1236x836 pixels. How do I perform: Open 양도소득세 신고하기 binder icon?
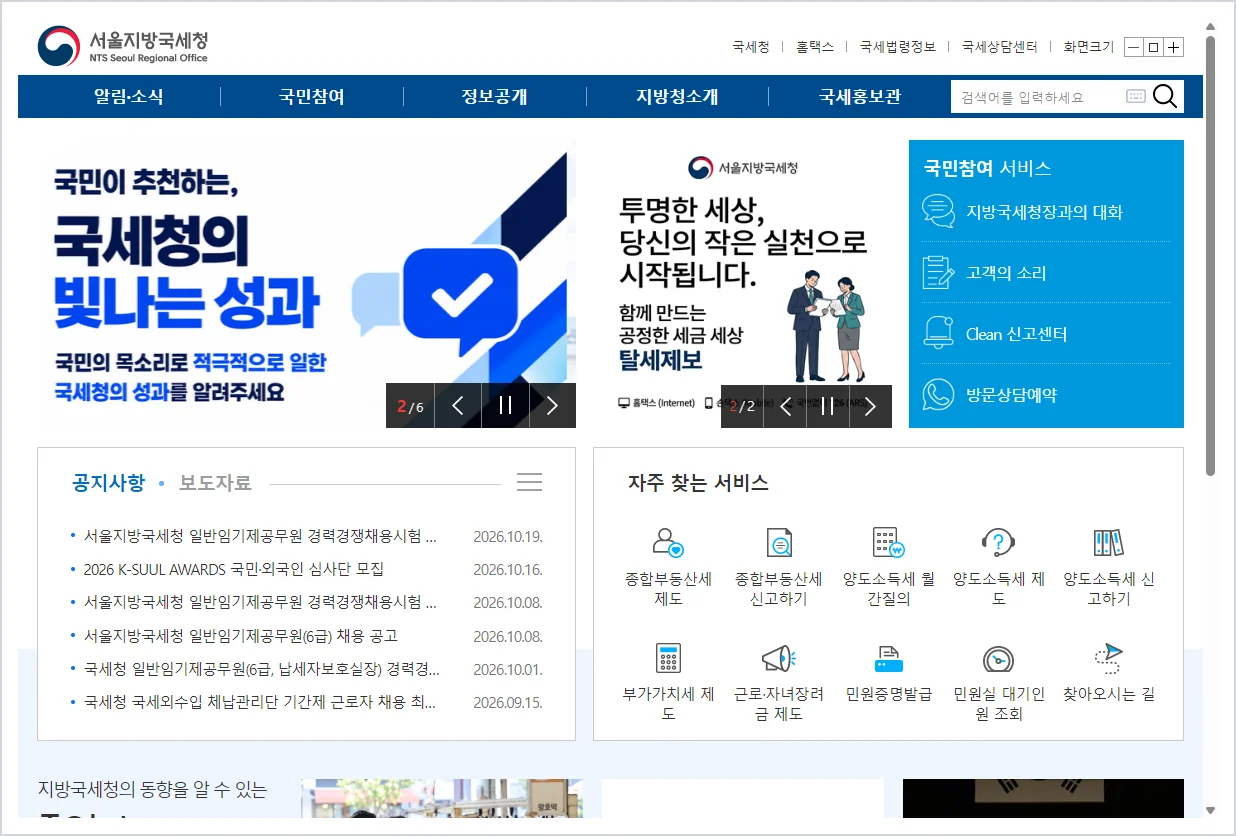tap(1108, 543)
